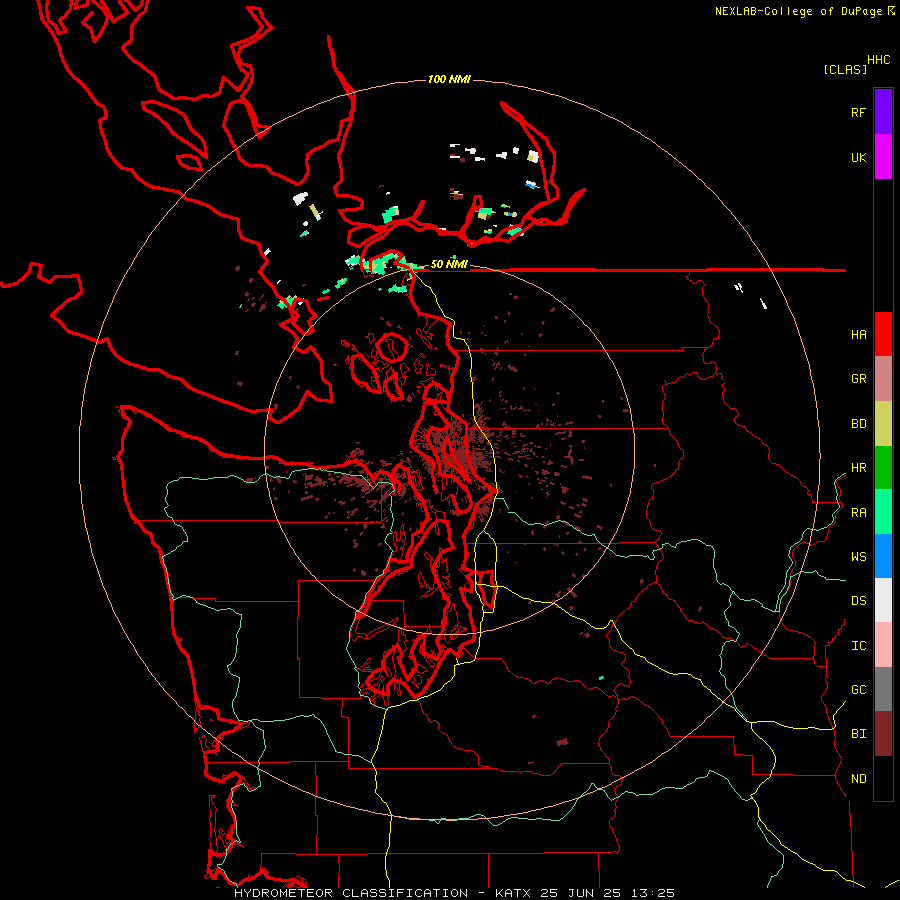The image size is (900, 900).
Task: Click the DS legend label
Action: 859,600
